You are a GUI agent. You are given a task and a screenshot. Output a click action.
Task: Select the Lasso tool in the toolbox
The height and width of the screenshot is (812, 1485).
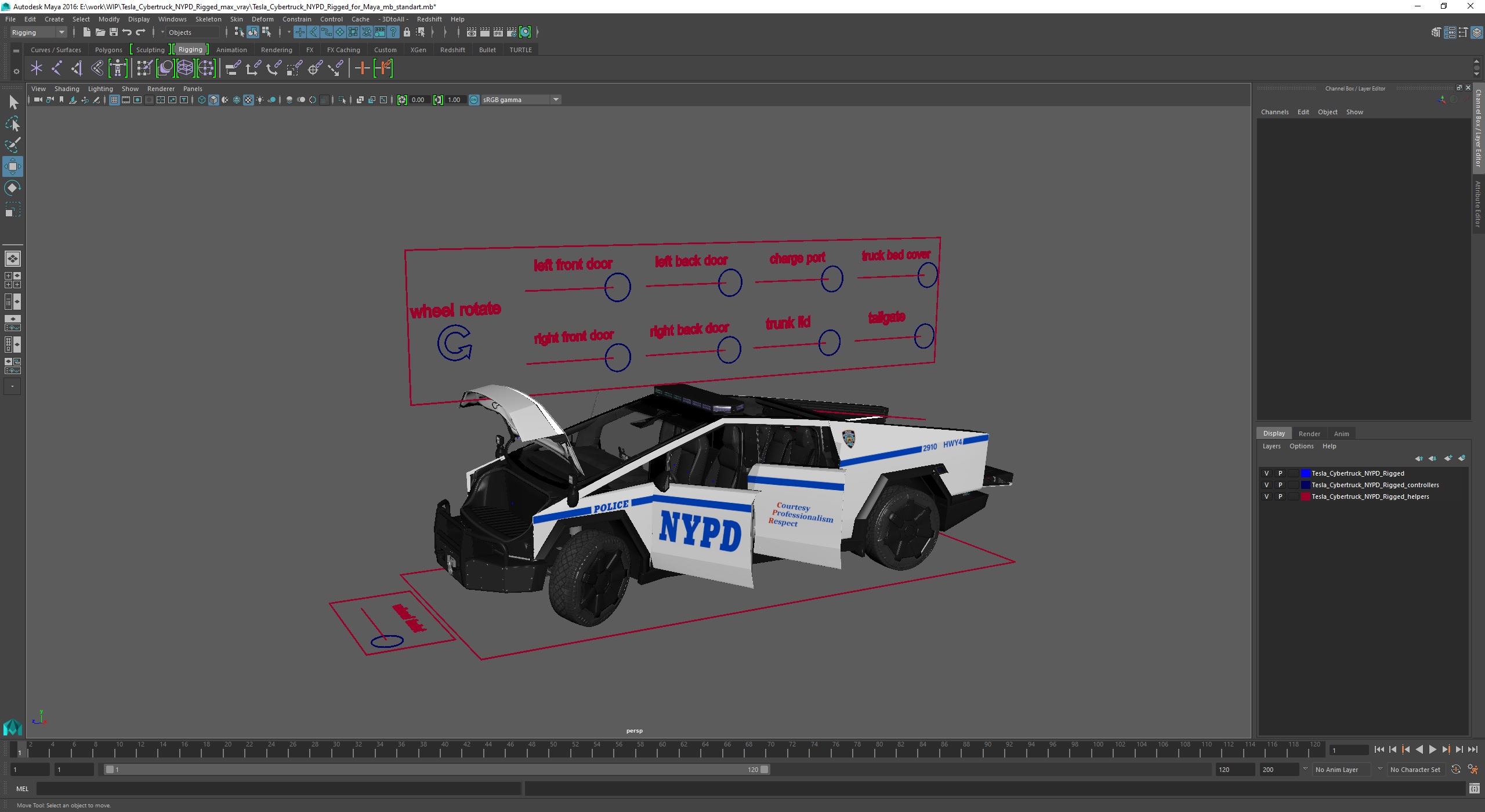pos(13,124)
